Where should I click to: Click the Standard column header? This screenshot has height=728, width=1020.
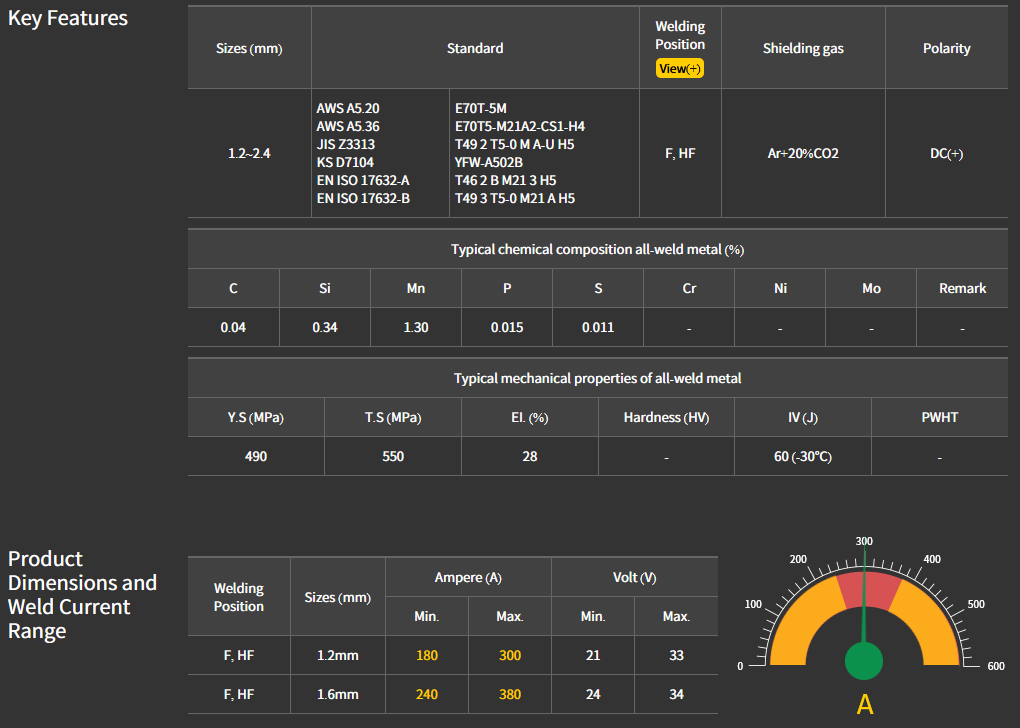475,48
